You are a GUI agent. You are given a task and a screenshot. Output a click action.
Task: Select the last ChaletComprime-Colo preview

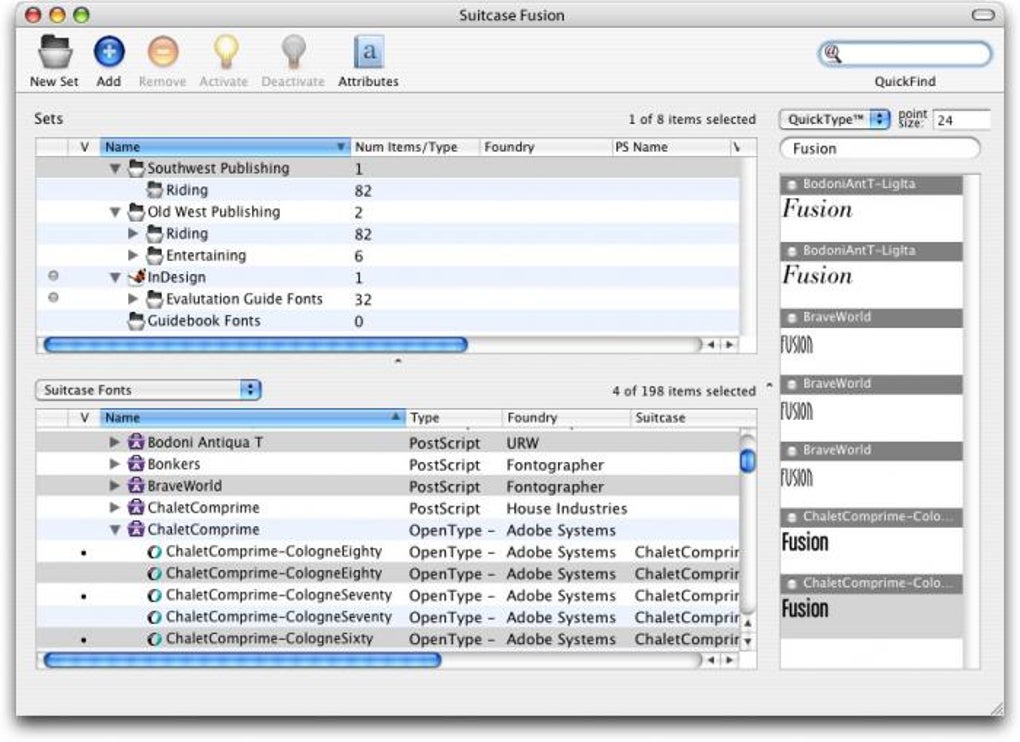tap(872, 607)
